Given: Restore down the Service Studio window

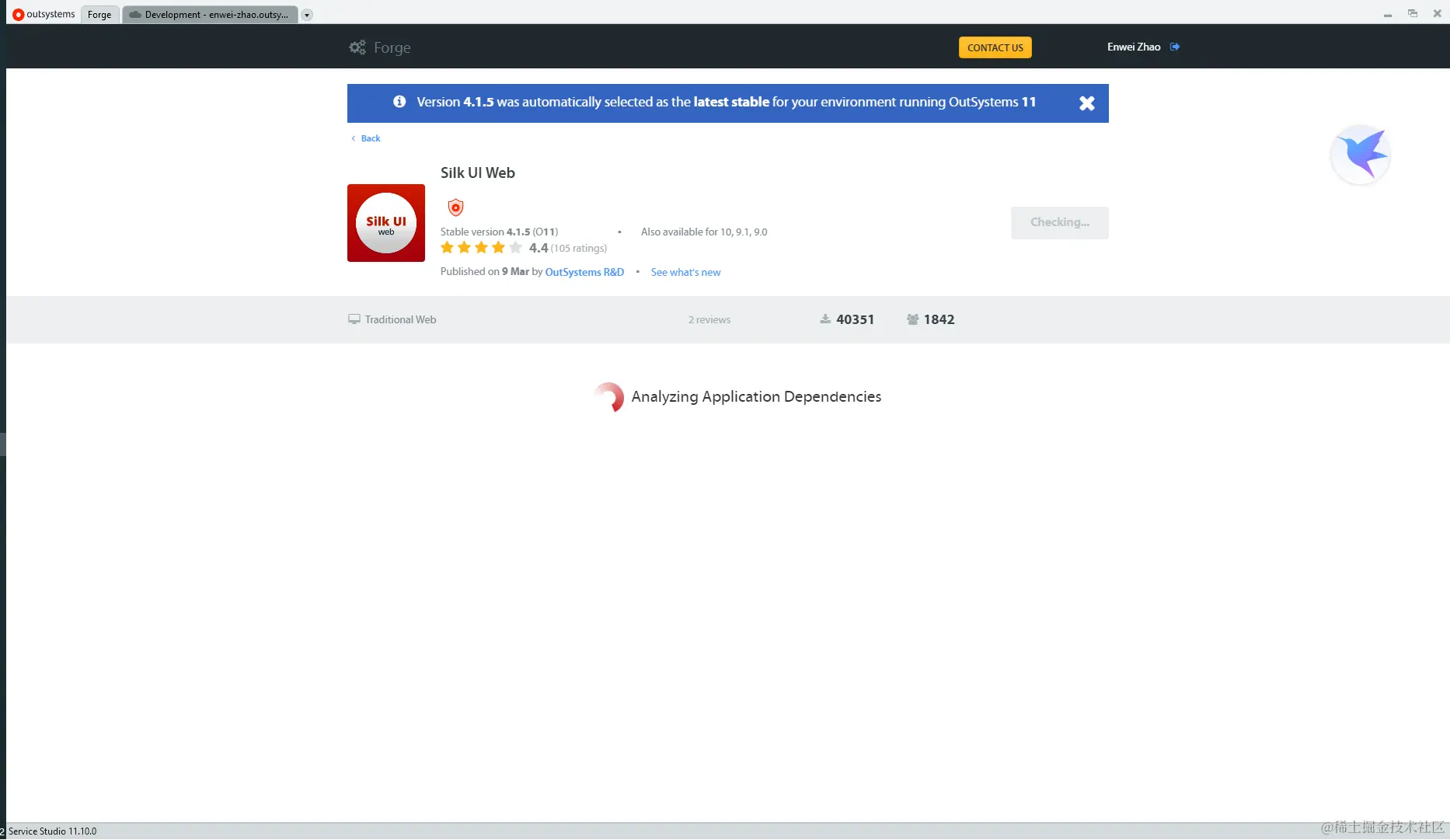Looking at the screenshot, I should click(1413, 14).
